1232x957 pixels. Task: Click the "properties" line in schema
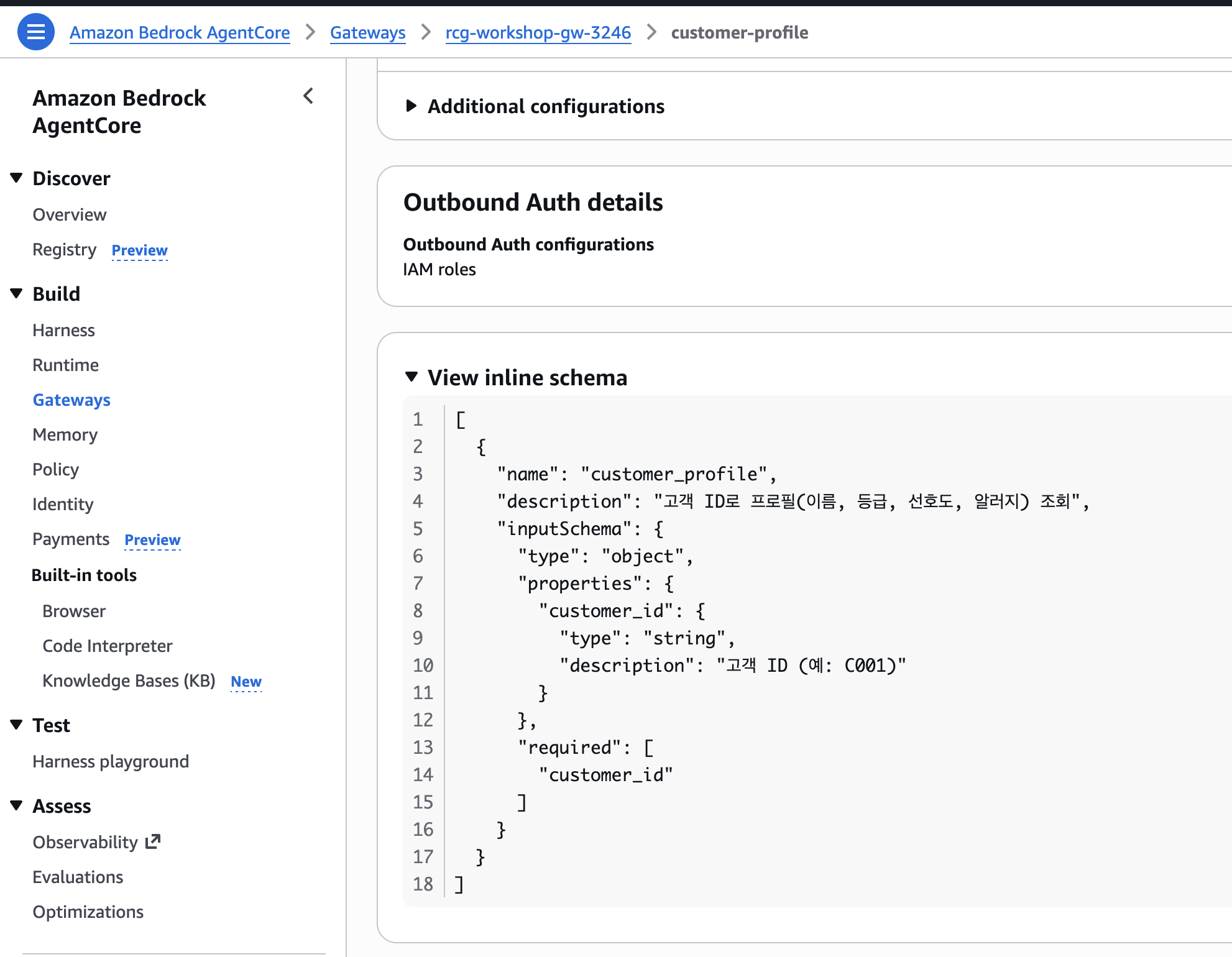[x=595, y=584]
